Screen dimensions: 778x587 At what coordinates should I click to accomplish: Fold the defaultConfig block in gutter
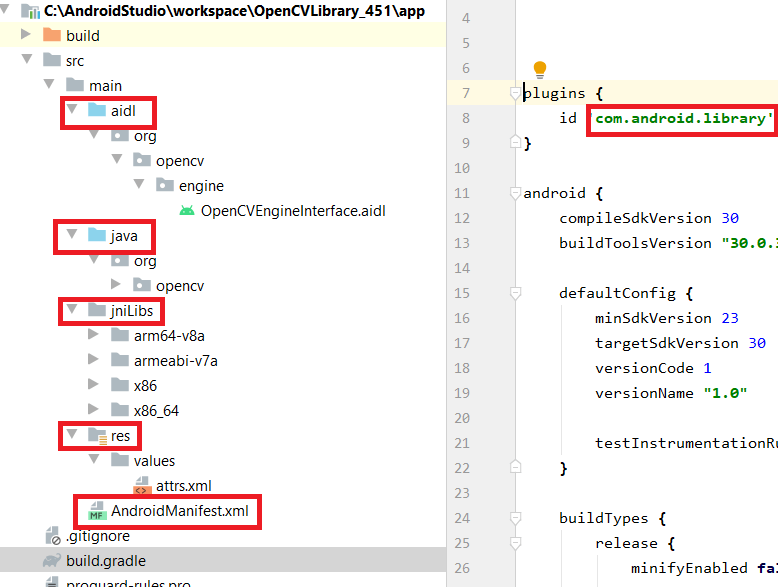click(516, 293)
